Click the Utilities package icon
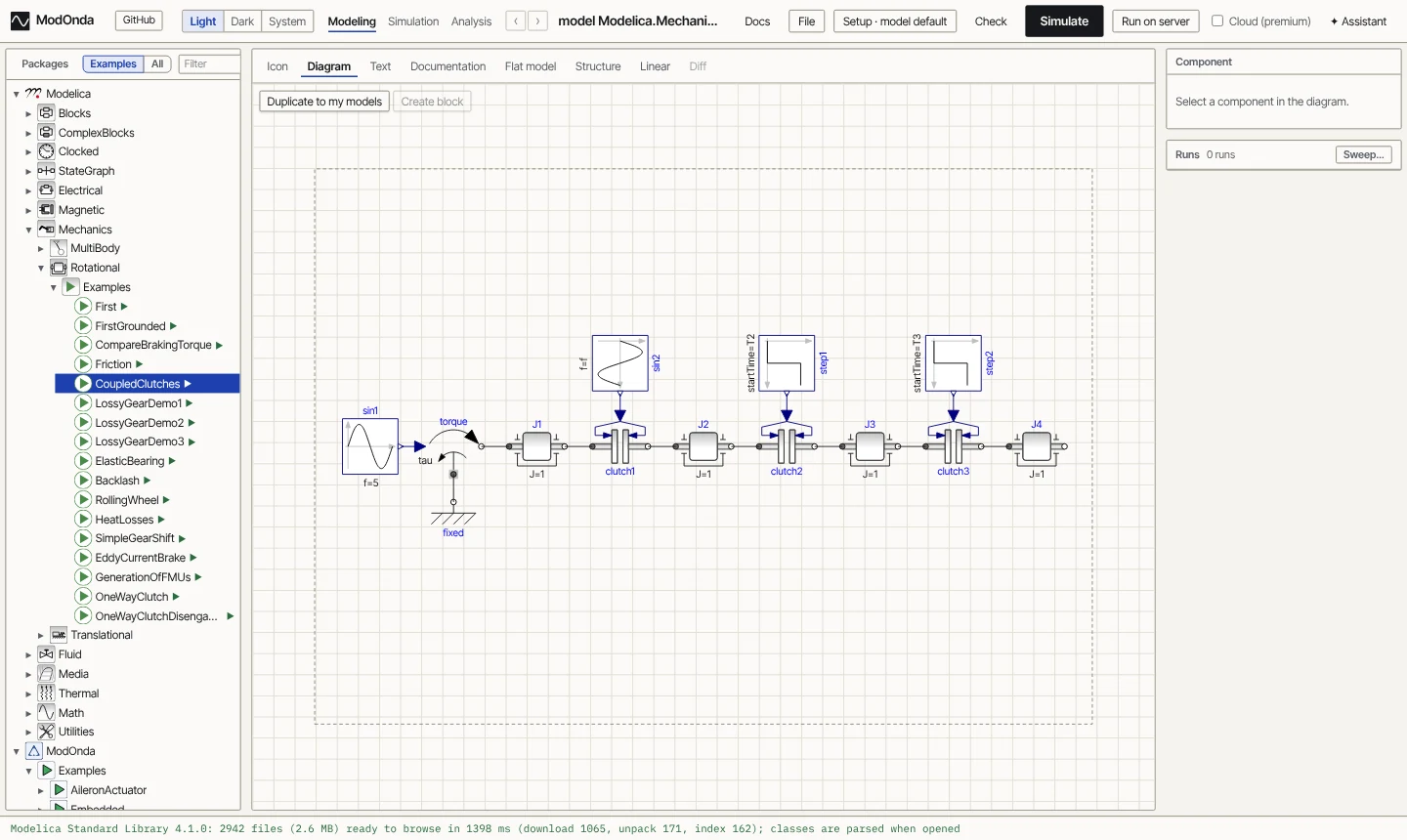The width and height of the screenshot is (1407, 840). (x=46, y=732)
